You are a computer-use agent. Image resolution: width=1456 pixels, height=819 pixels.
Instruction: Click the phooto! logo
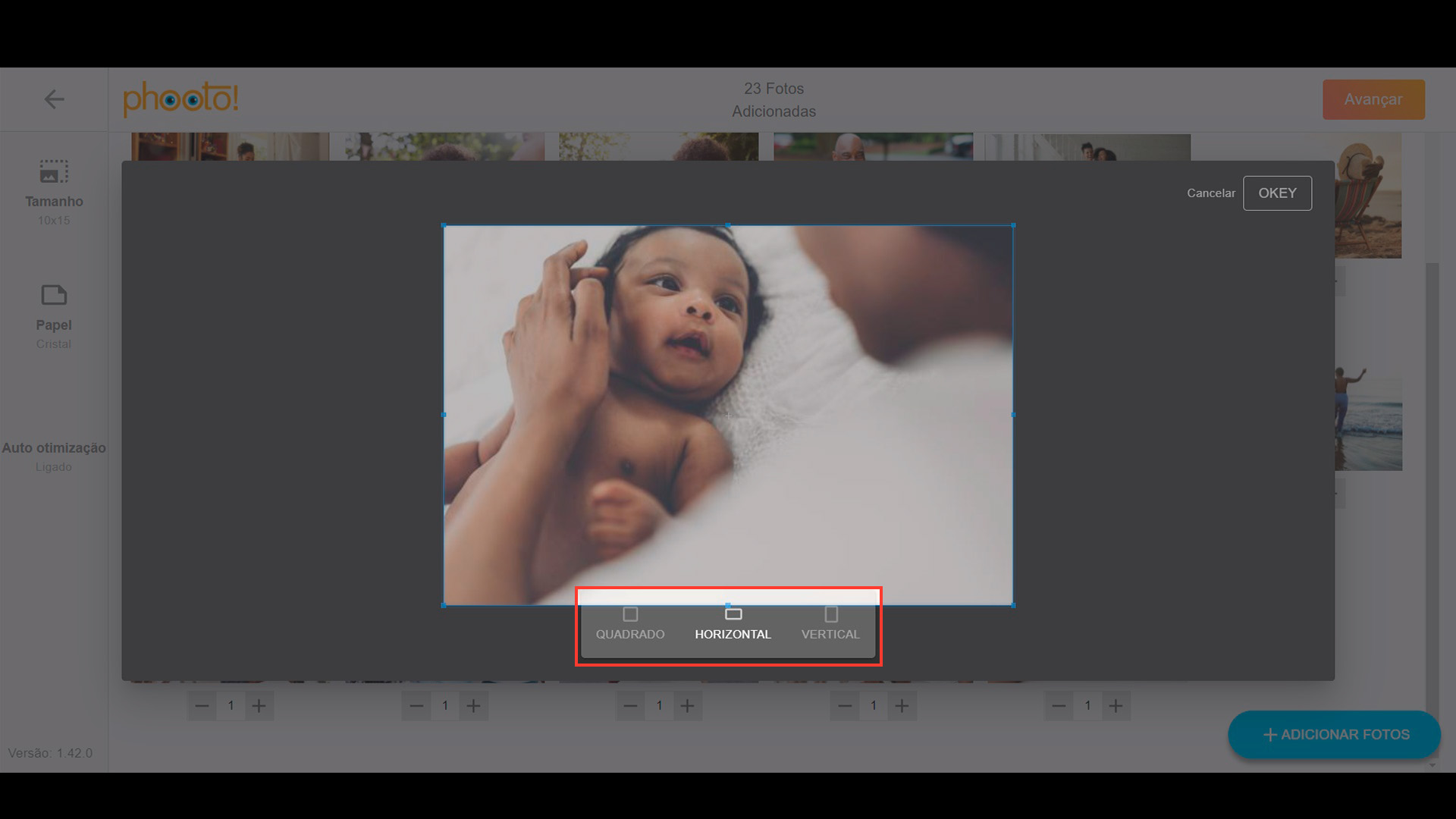180,99
